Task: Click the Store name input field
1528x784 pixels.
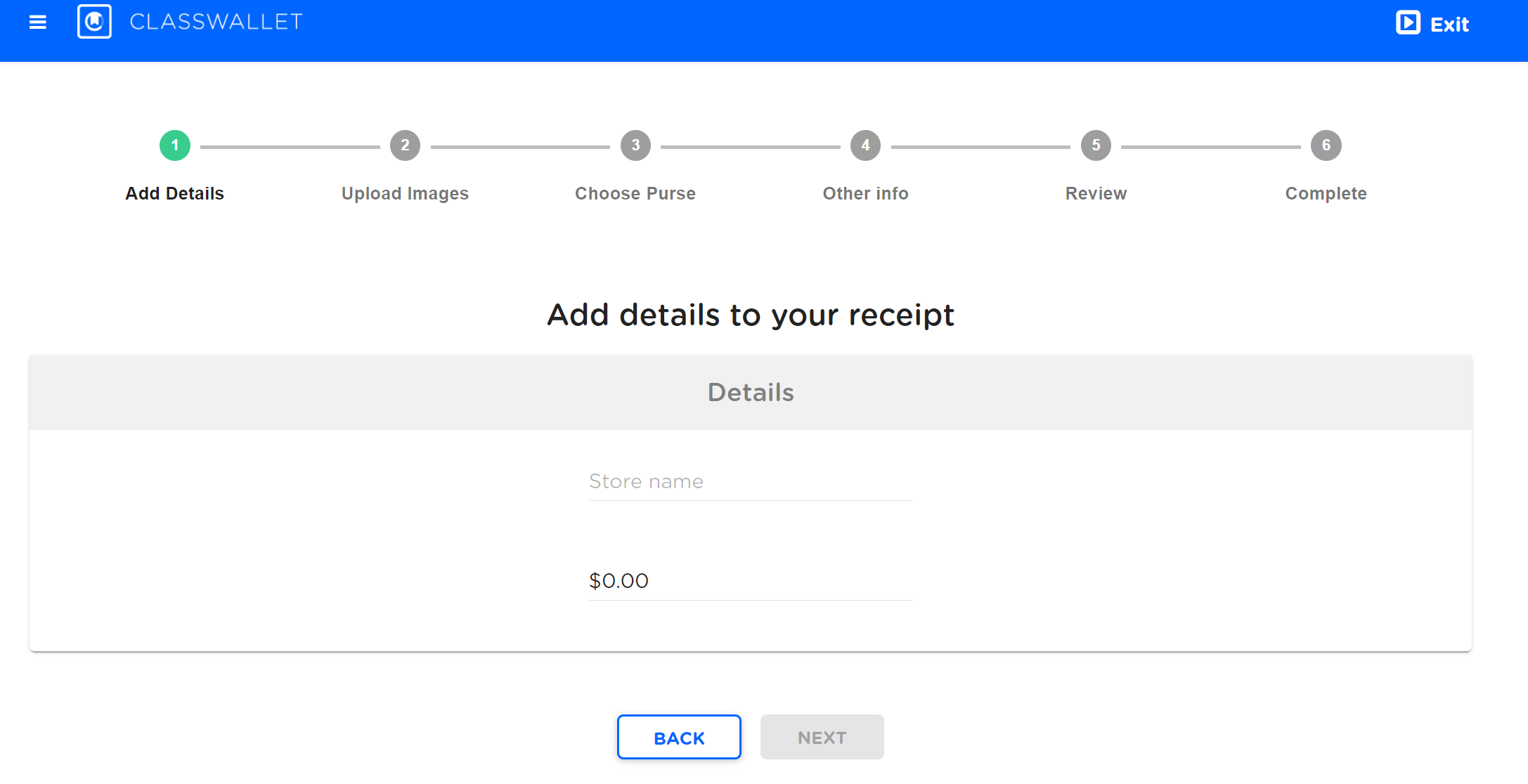Action: (x=749, y=482)
